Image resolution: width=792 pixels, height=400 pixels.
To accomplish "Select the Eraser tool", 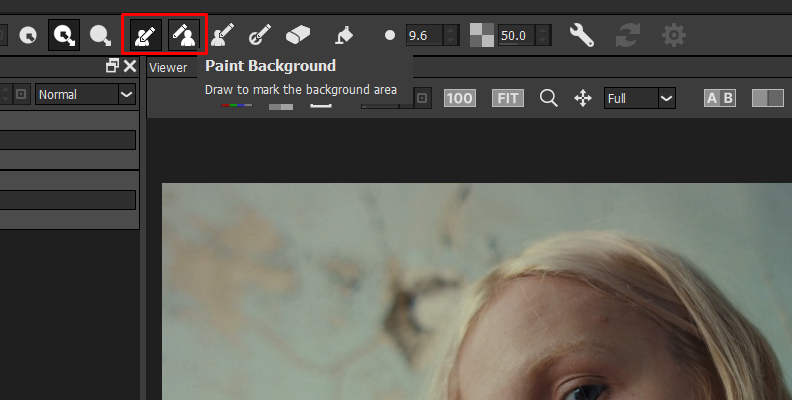I will (298, 35).
